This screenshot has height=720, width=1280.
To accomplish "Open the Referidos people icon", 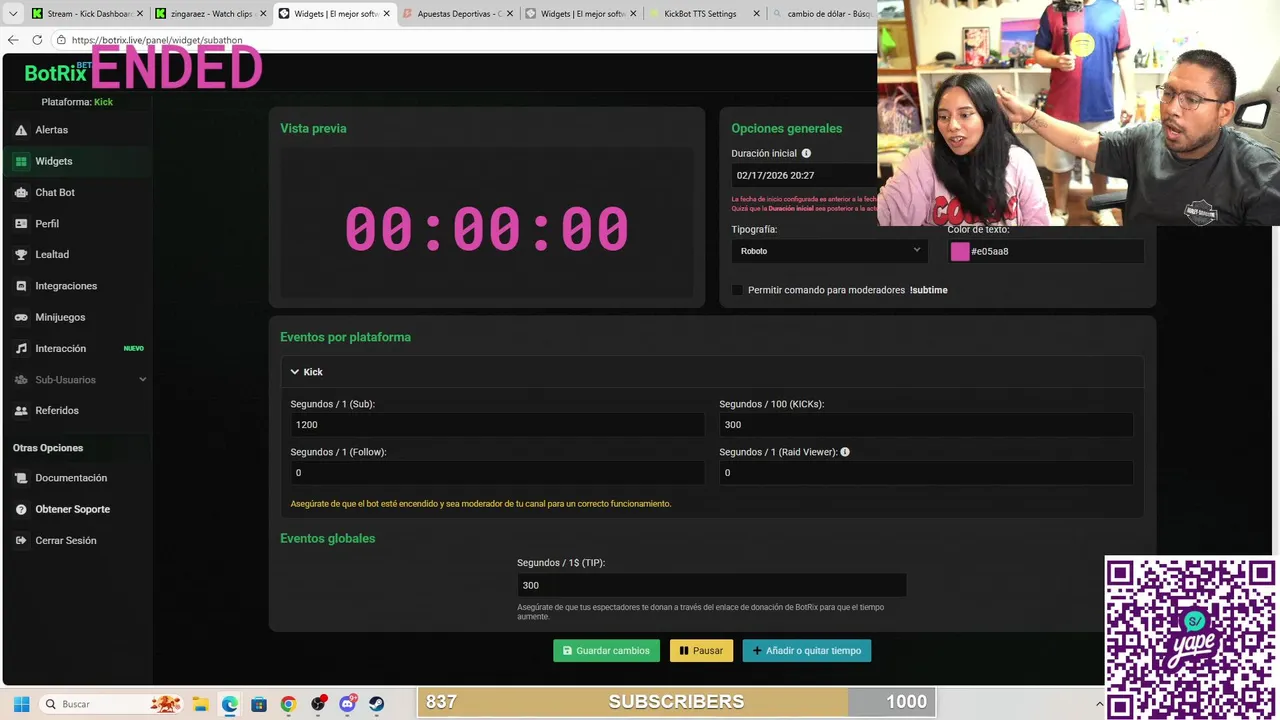I will pyautogui.click(x=21, y=411).
